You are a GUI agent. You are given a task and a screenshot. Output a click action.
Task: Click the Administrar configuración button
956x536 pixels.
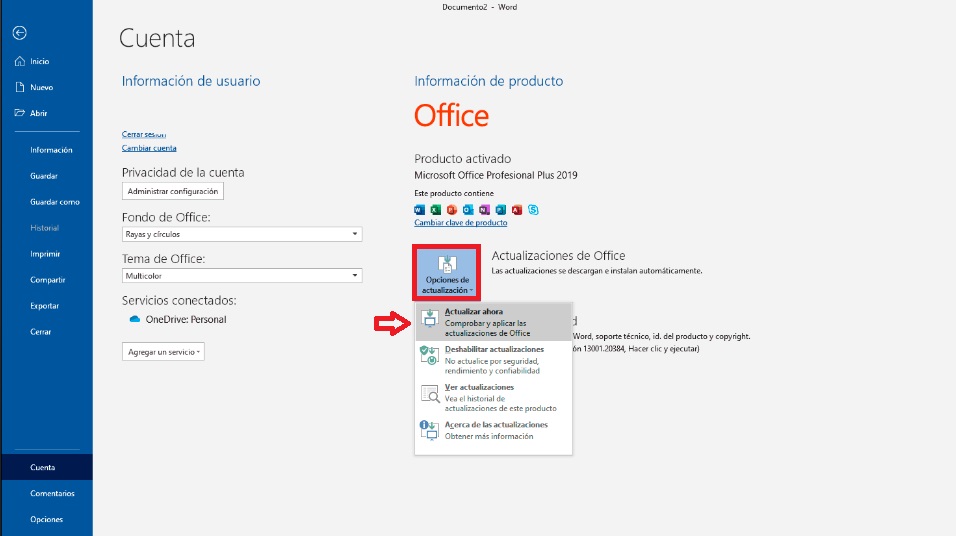[x=172, y=191]
